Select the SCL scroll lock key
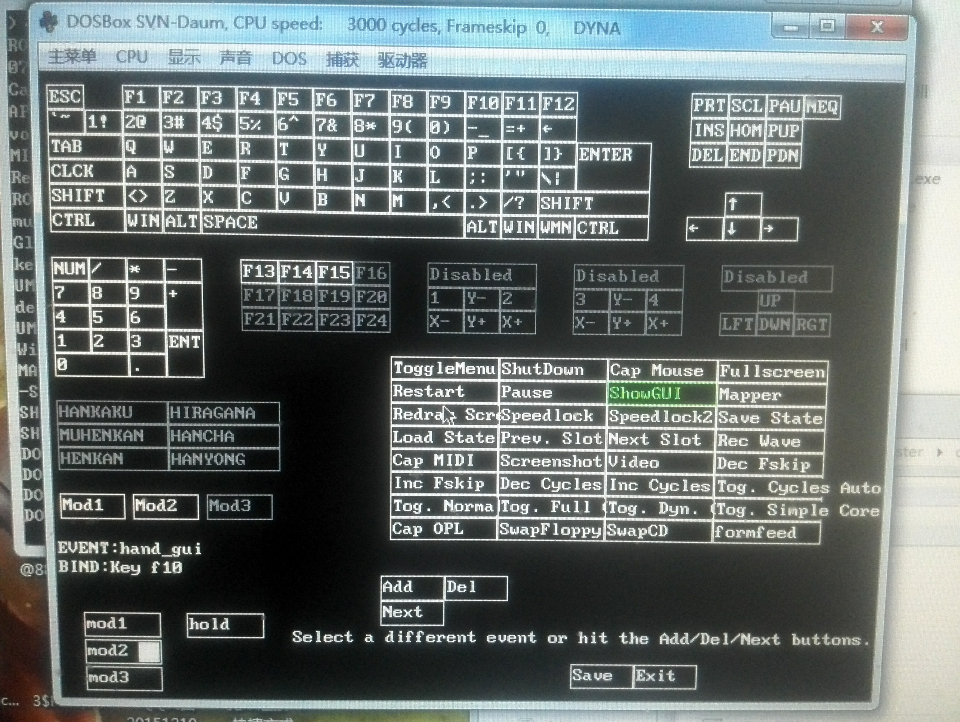 [x=747, y=107]
